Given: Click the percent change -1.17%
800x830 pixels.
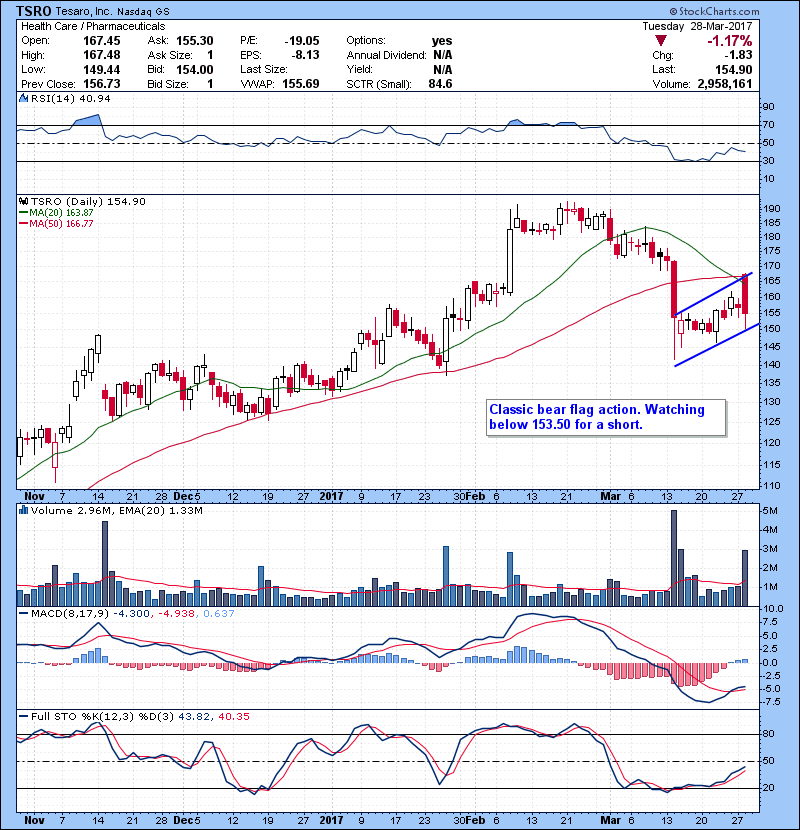Looking at the screenshot, I should (x=730, y=41).
